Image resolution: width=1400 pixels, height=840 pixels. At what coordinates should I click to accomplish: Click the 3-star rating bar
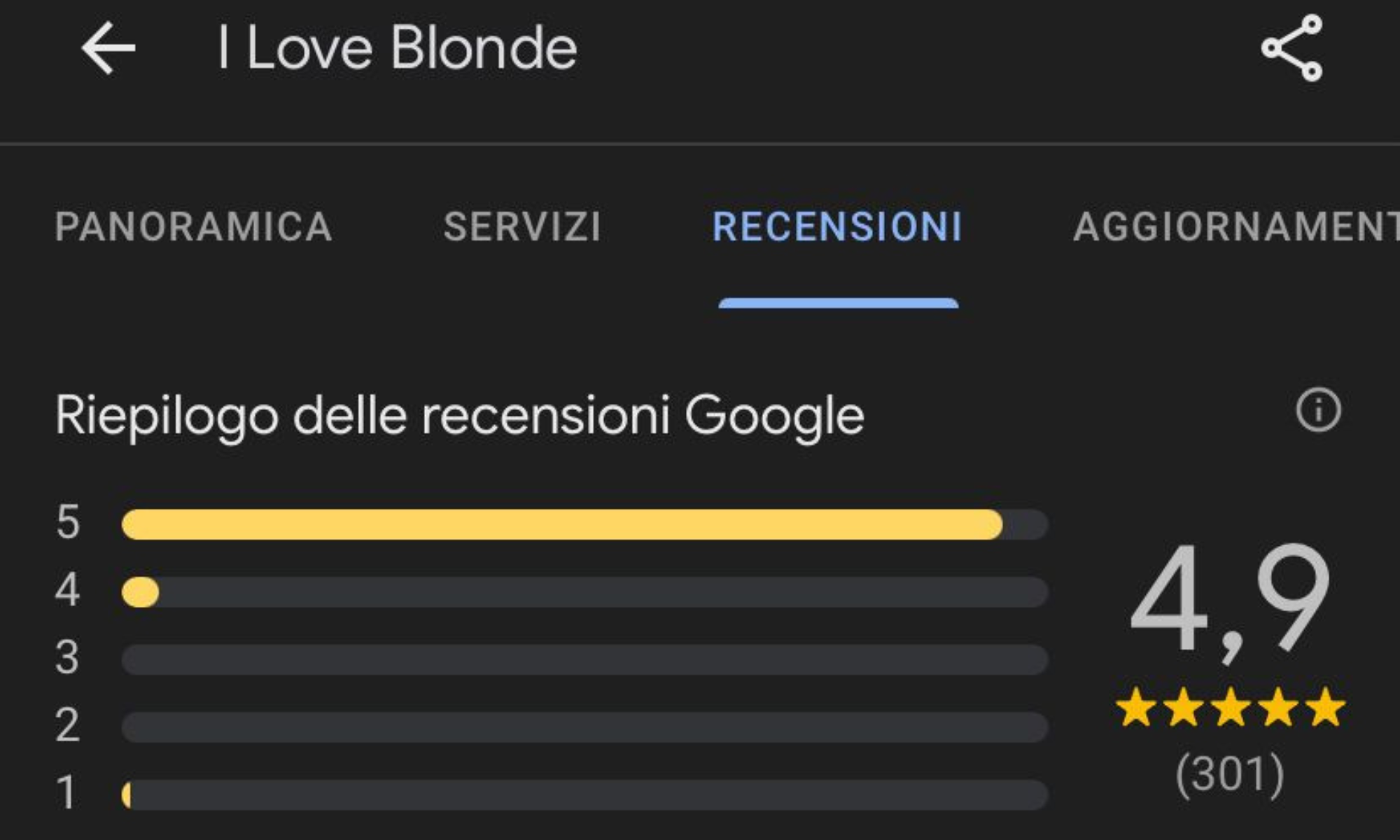(x=584, y=659)
